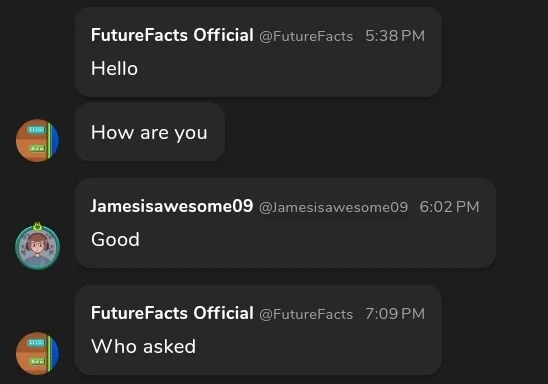This screenshot has width=548, height=384.
Task: Open FutureFacts avatar beside "How are you"
Action: coord(38,140)
